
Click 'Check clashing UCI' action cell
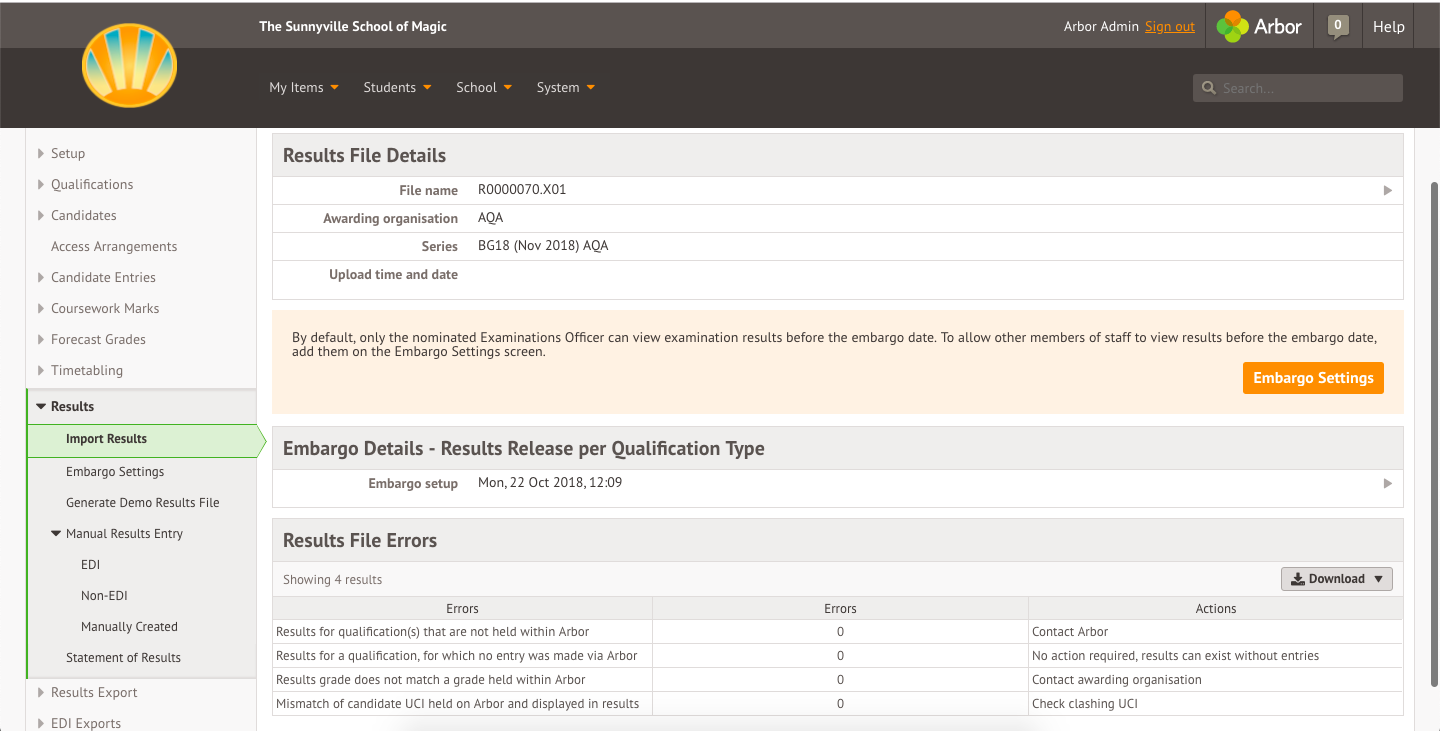(x=1215, y=704)
